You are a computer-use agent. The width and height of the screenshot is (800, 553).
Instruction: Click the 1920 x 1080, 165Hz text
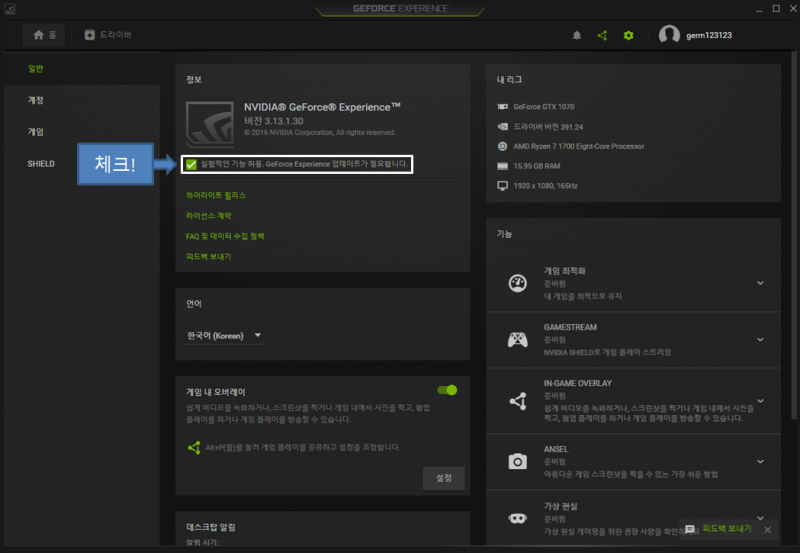click(545, 186)
